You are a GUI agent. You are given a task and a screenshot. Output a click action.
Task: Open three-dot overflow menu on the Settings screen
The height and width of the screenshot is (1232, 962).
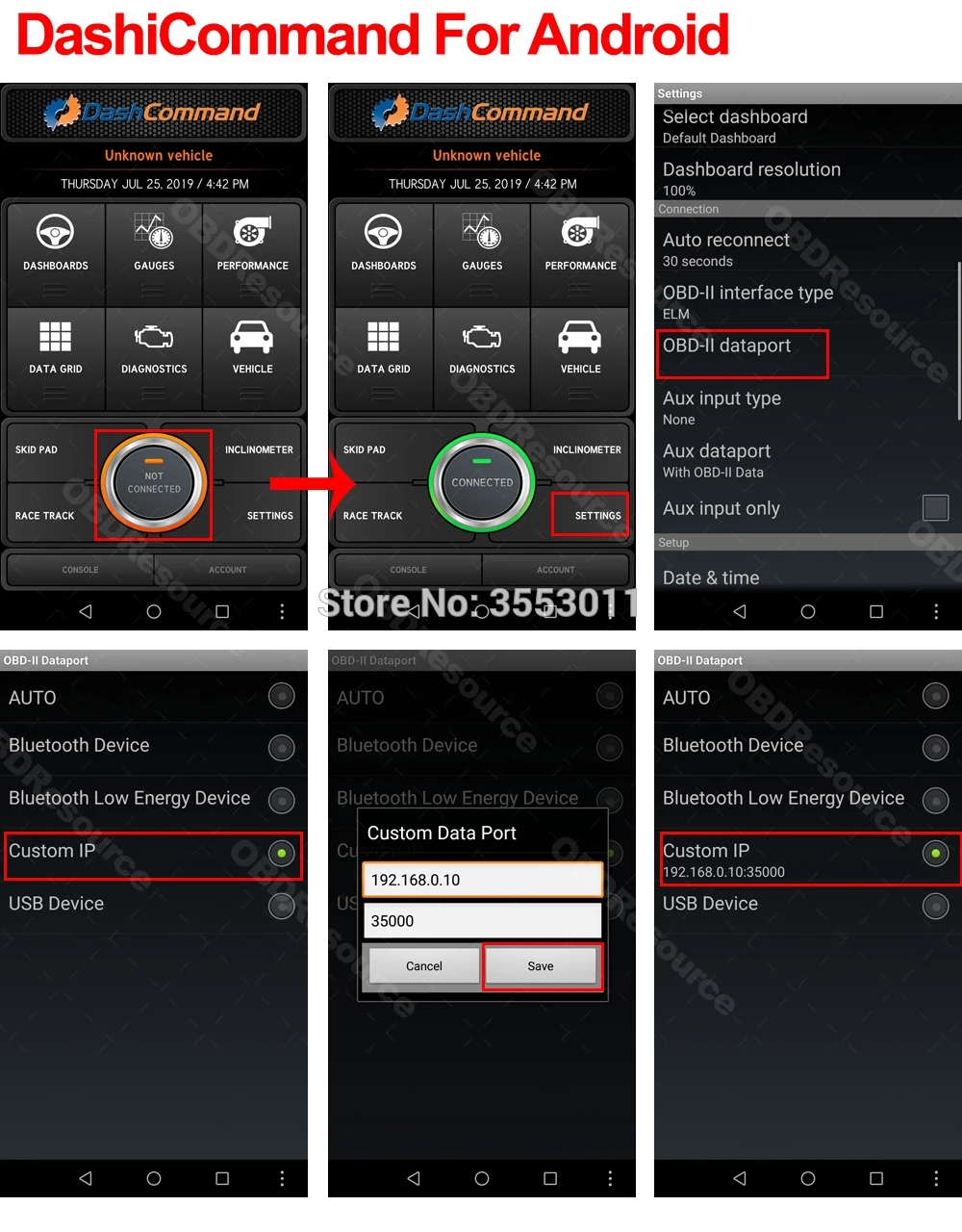(x=936, y=611)
